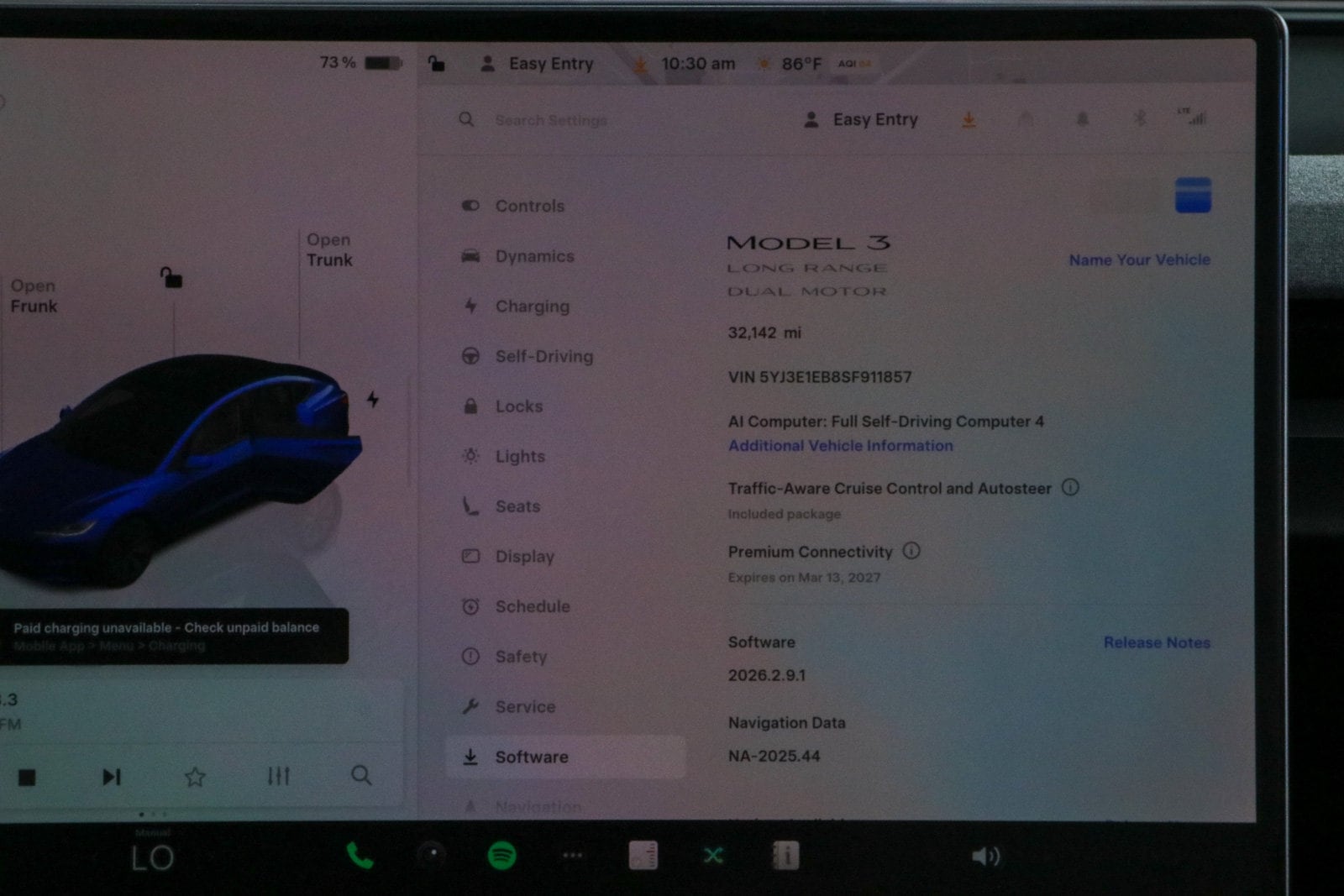Select Safety in the settings list

click(504, 657)
